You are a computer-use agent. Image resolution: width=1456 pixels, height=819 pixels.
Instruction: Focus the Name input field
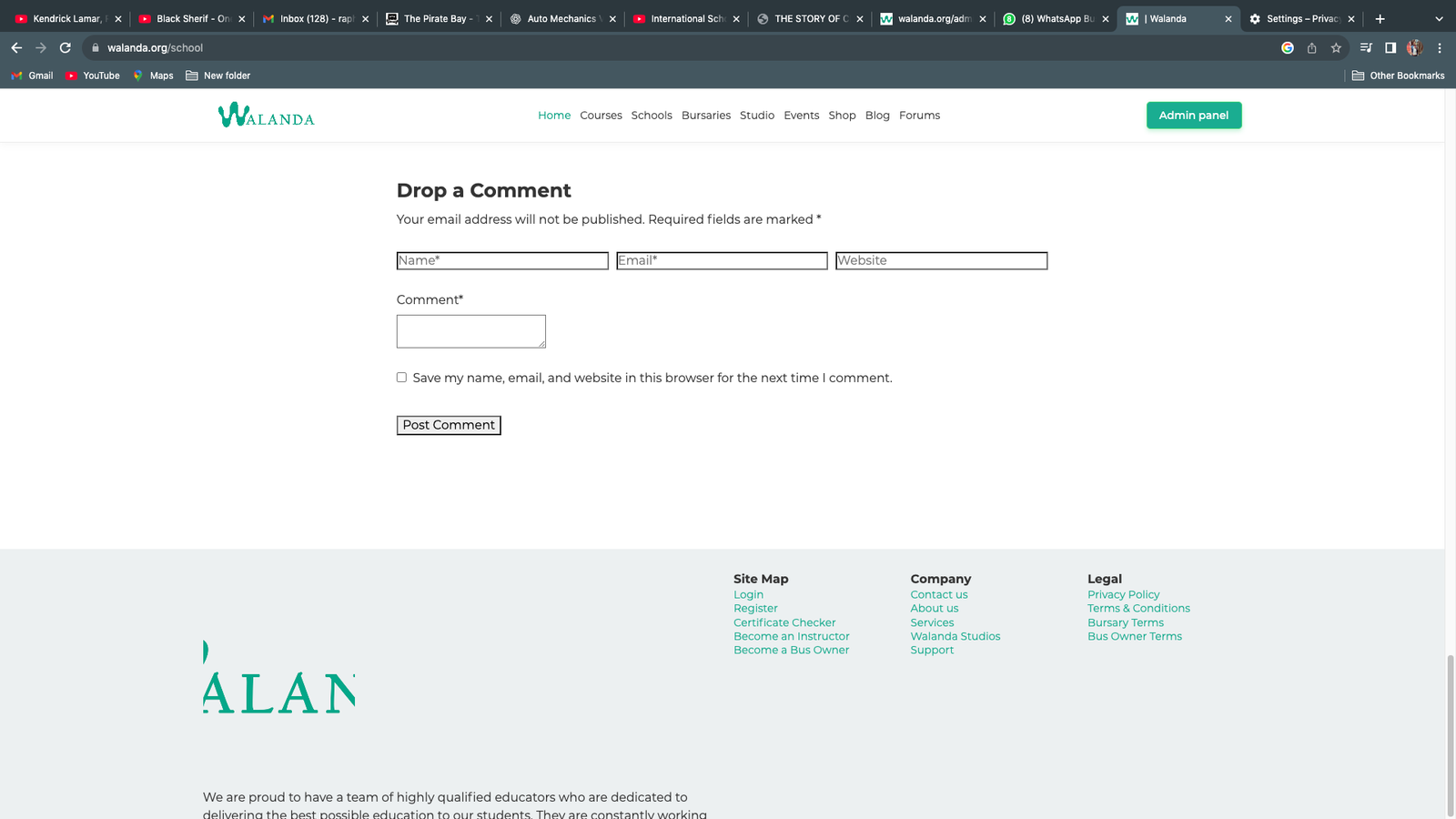click(502, 261)
